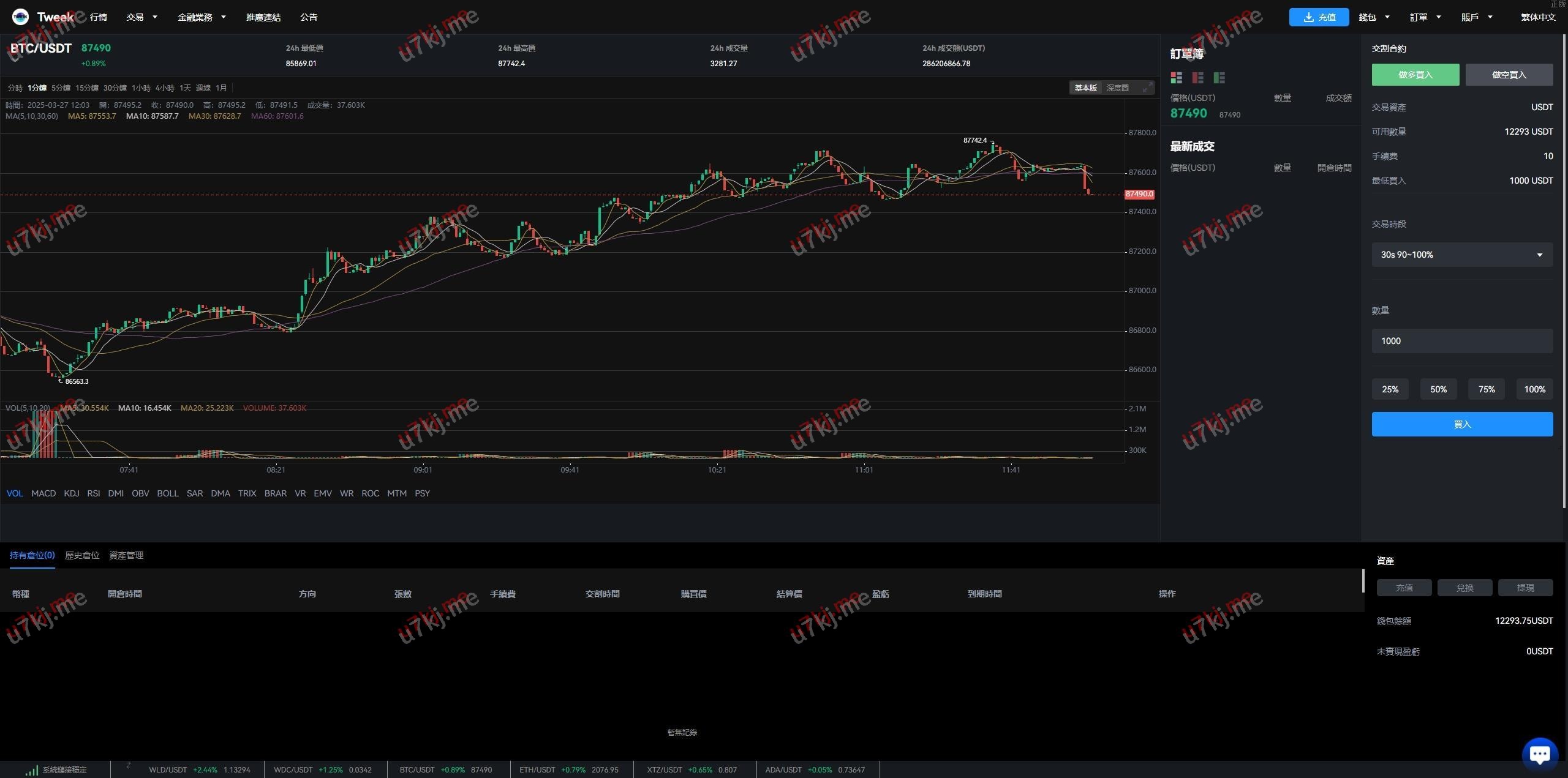The width and height of the screenshot is (1568, 778).
Task: Click the 數量 quantity input field
Action: (1461, 341)
